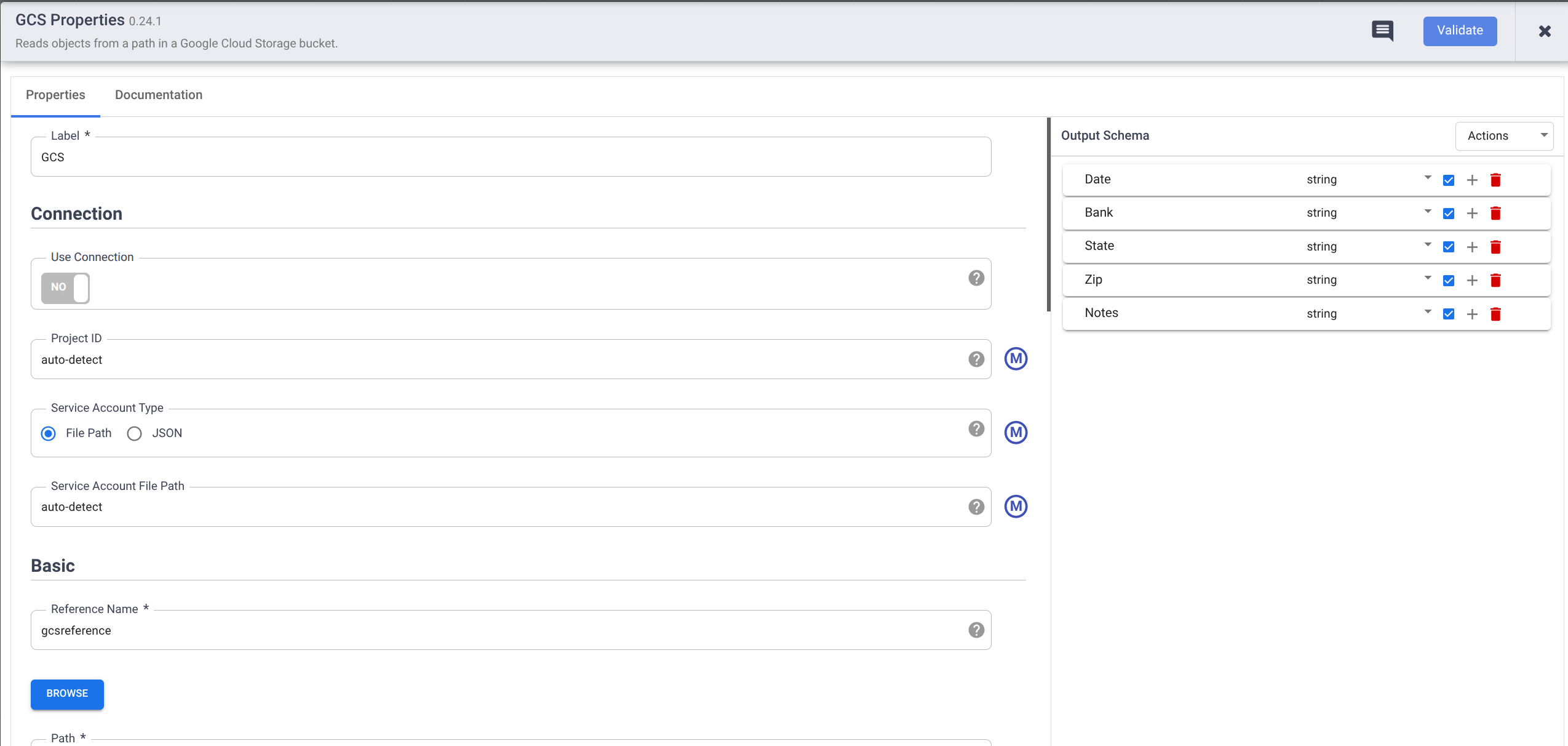
Task: Open the macro editor for Project ID
Action: (x=1015, y=359)
